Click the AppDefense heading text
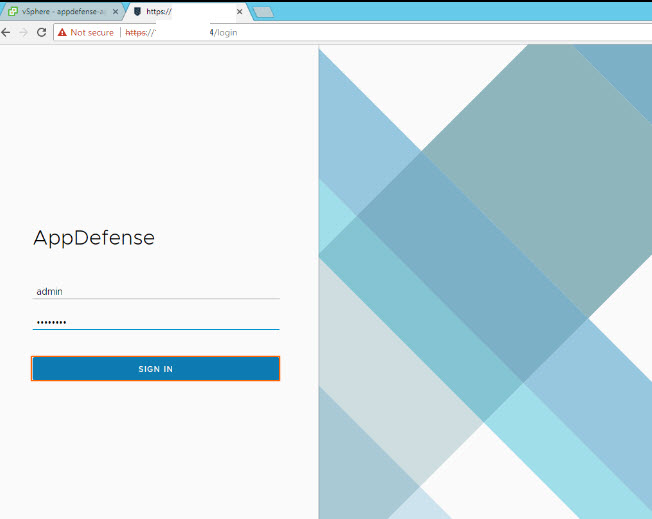Image resolution: width=652 pixels, height=519 pixels. click(94, 238)
